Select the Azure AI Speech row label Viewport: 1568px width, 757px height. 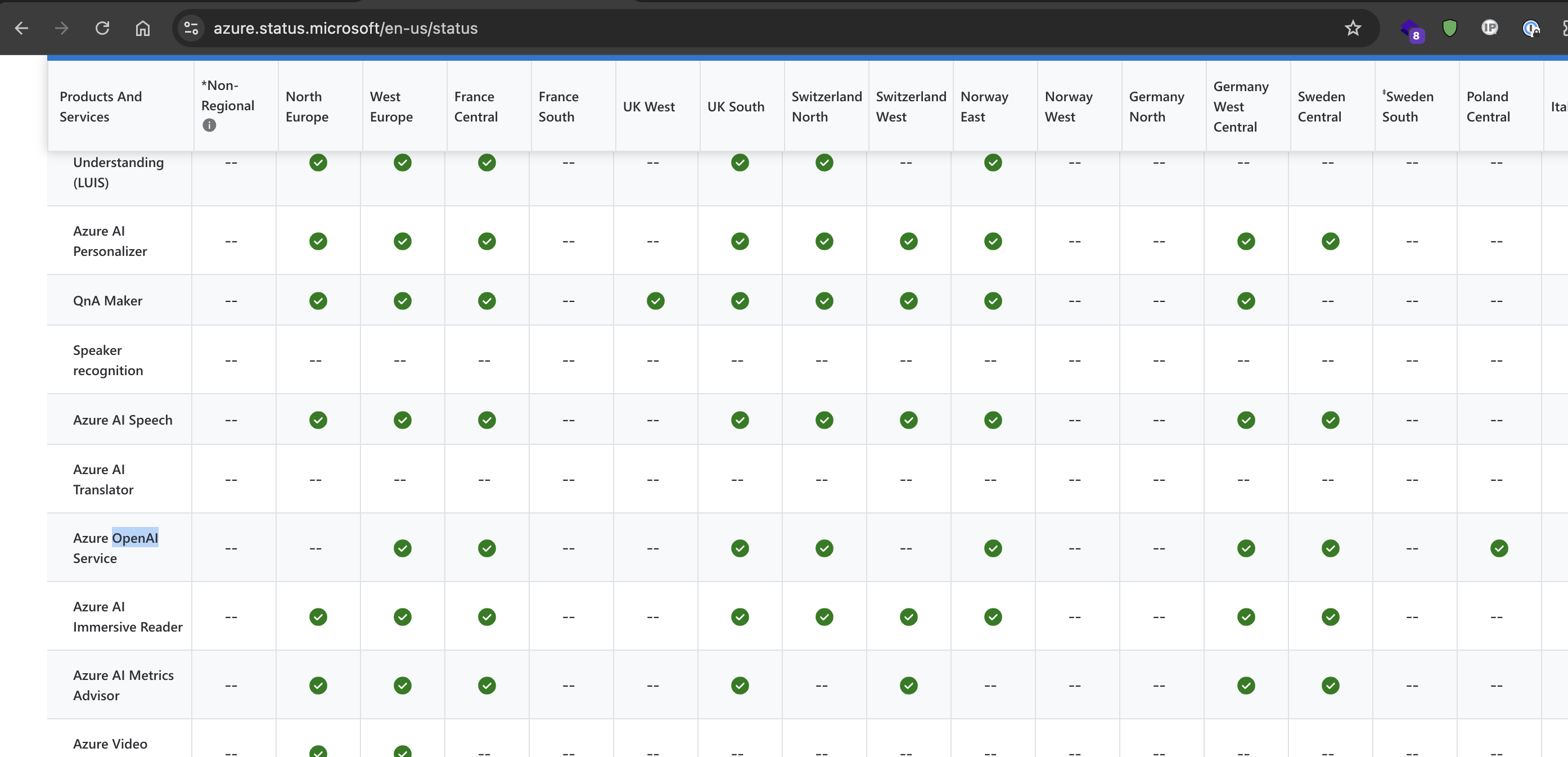tap(123, 419)
